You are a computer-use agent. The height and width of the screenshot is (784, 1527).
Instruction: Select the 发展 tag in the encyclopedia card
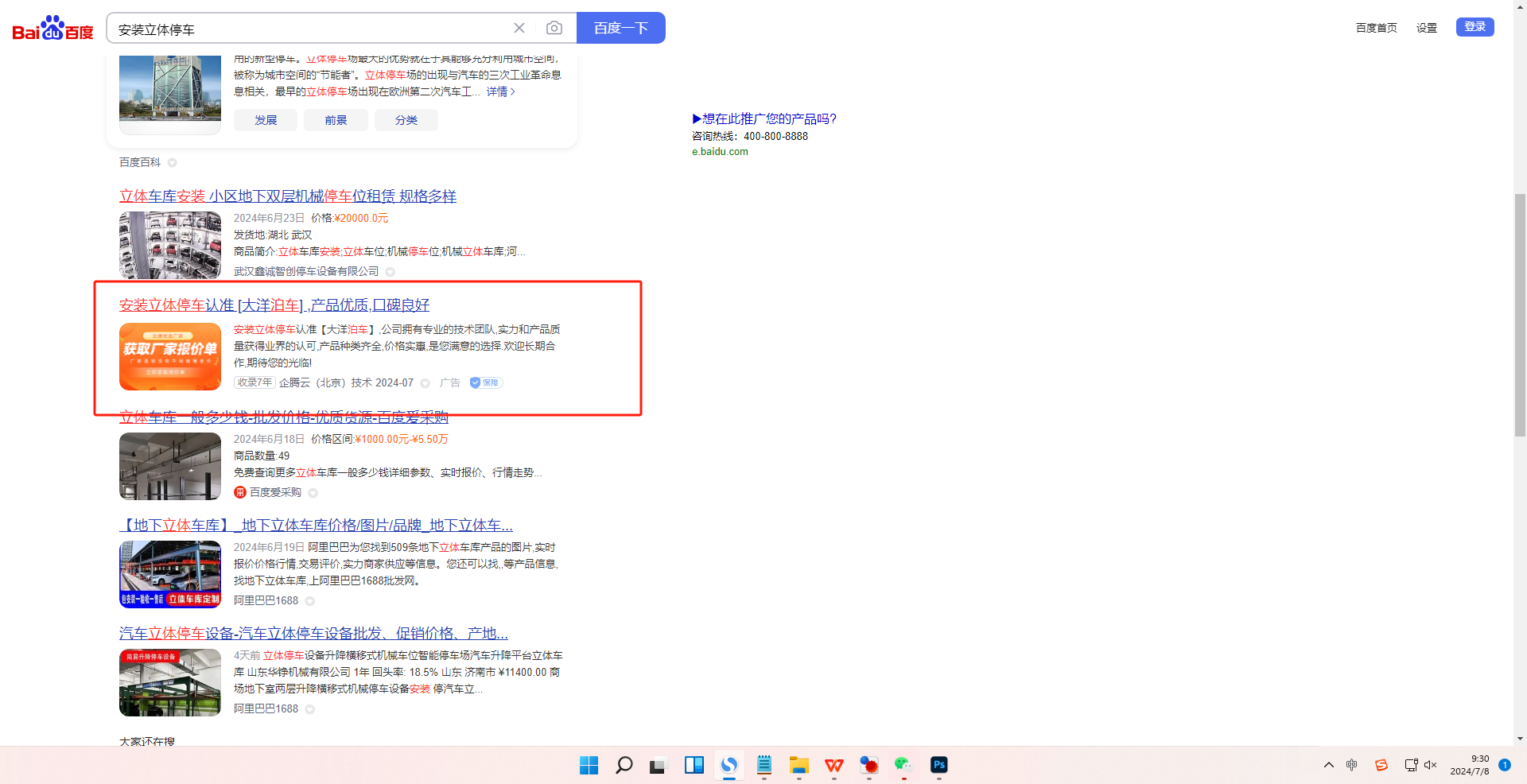pyautogui.click(x=266, y=120)
